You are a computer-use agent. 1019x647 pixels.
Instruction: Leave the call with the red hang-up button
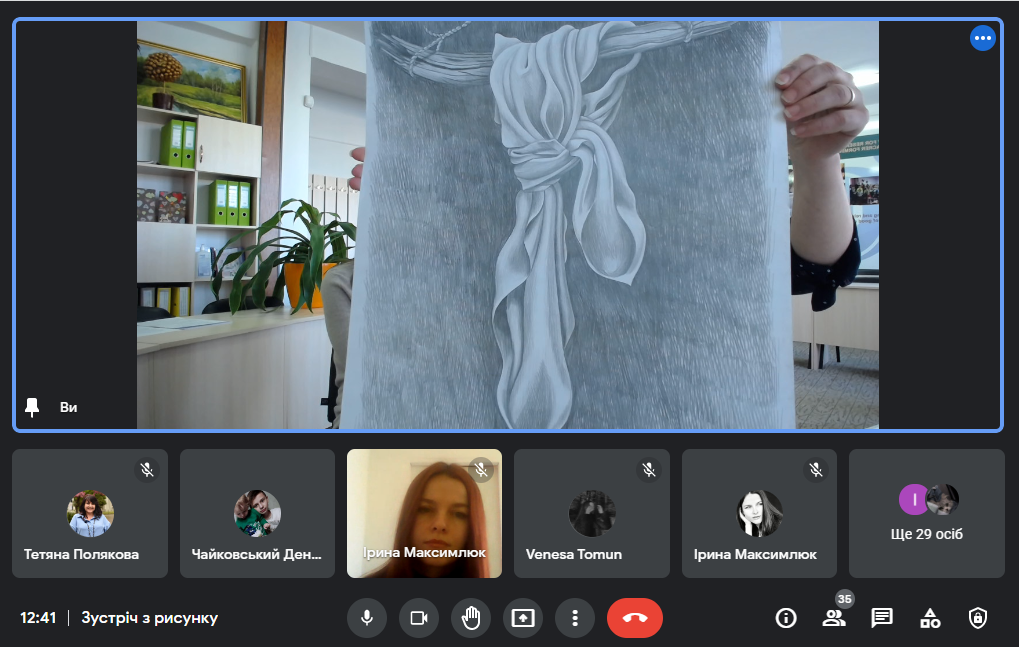[635, 618]
